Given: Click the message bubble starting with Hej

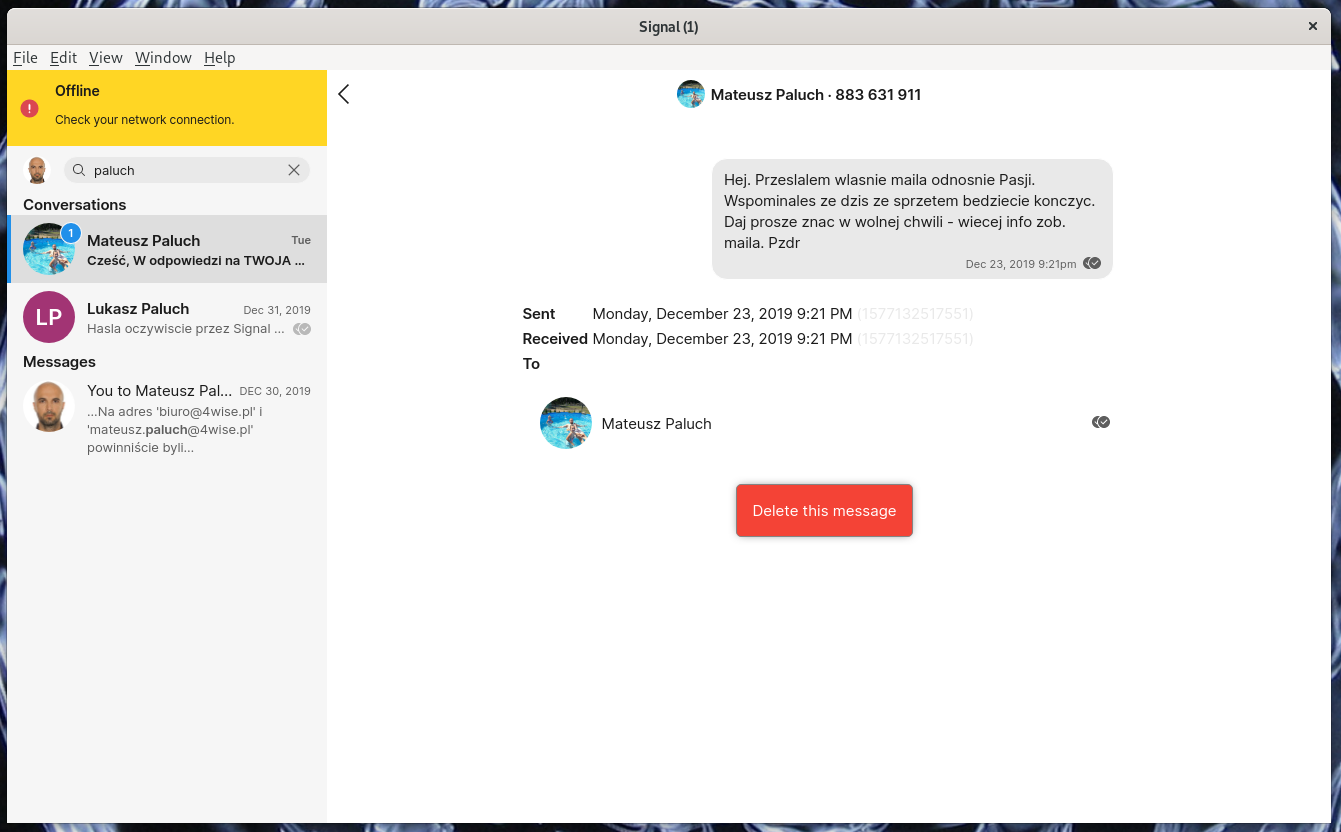Looking at the screenshot, I should point(912,219).
